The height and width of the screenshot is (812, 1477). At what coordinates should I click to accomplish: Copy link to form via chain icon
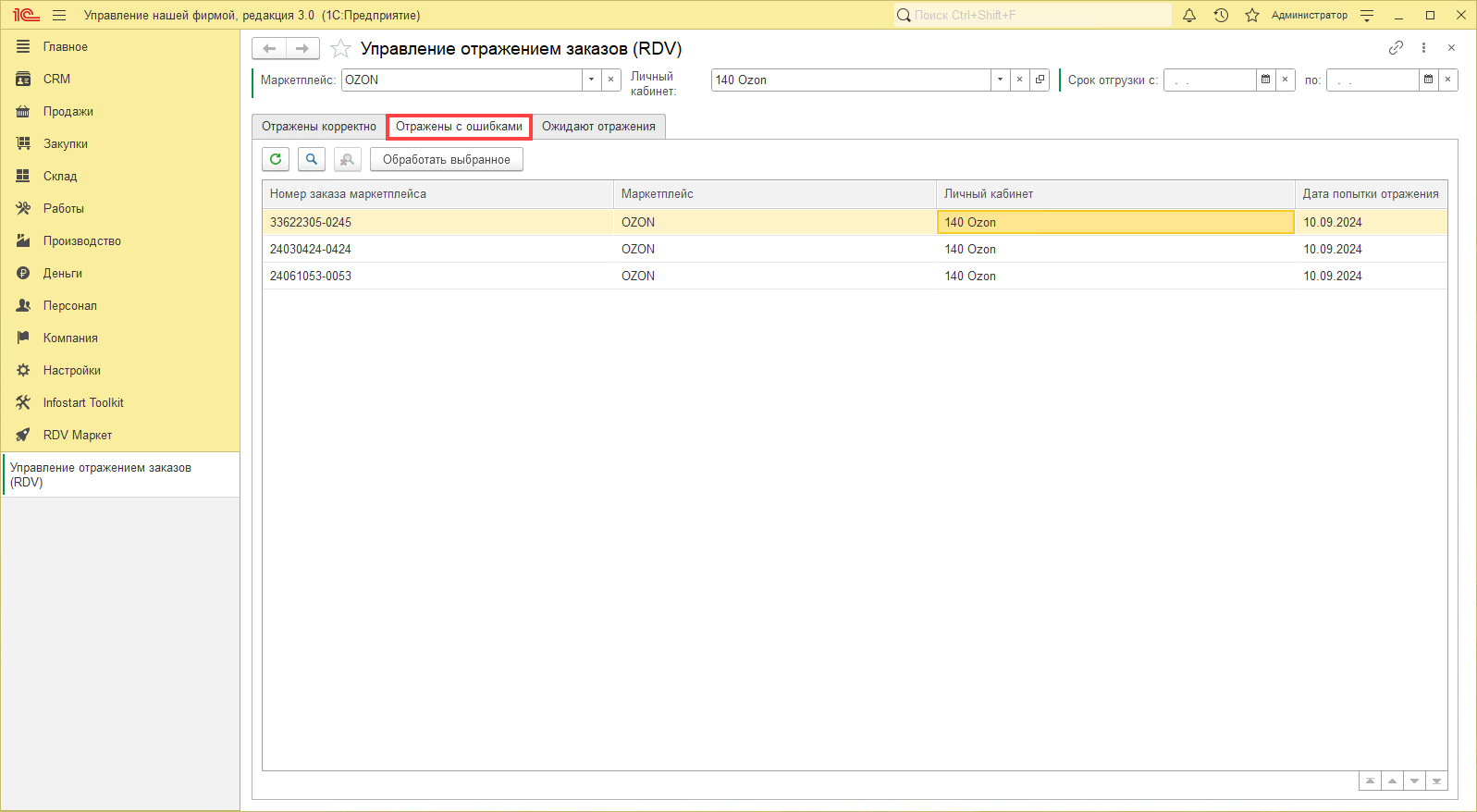[1396, 48]
